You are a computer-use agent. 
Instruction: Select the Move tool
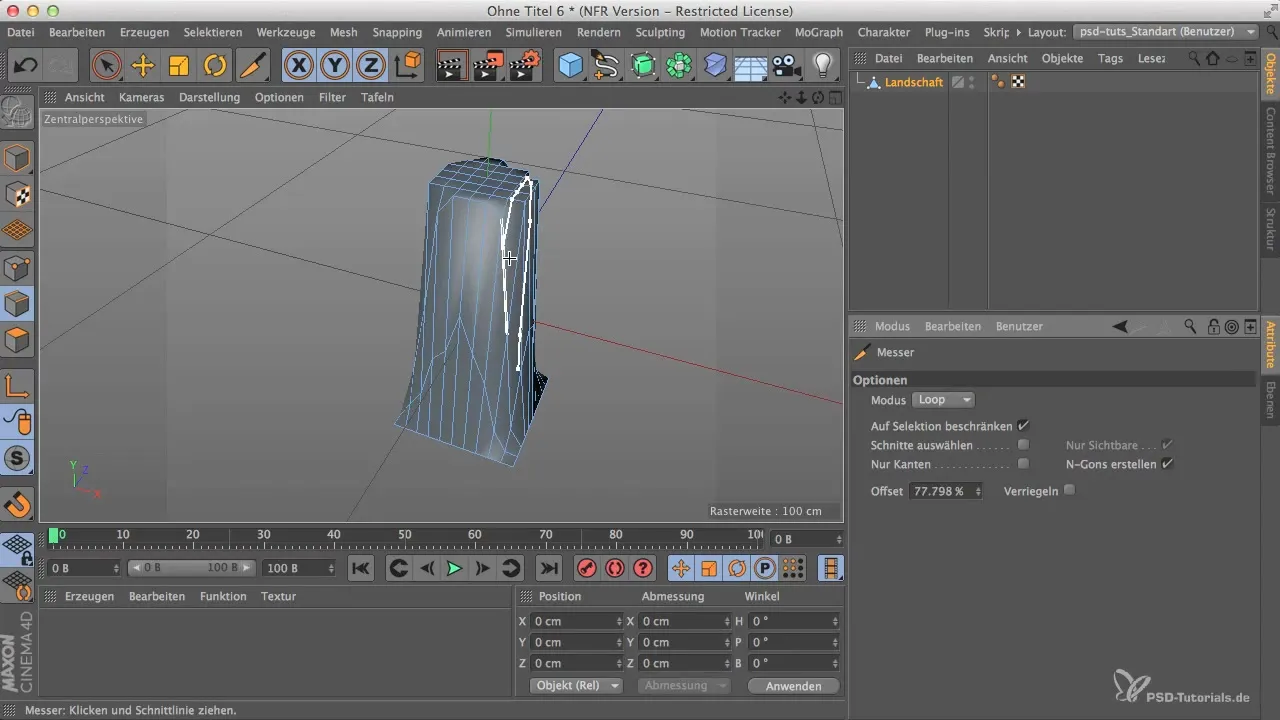point(143,66)
